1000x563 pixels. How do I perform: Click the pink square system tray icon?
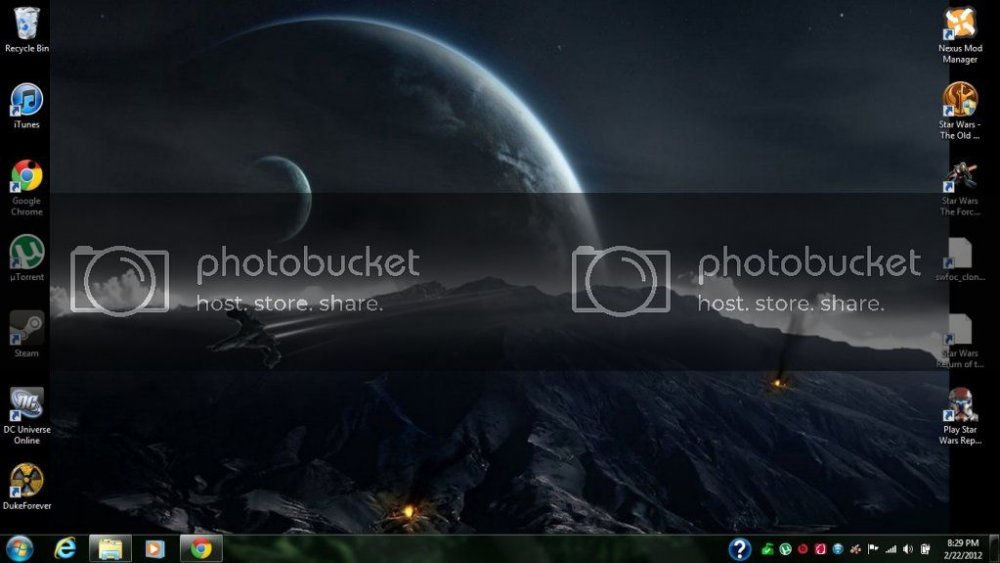pos(820,549)
